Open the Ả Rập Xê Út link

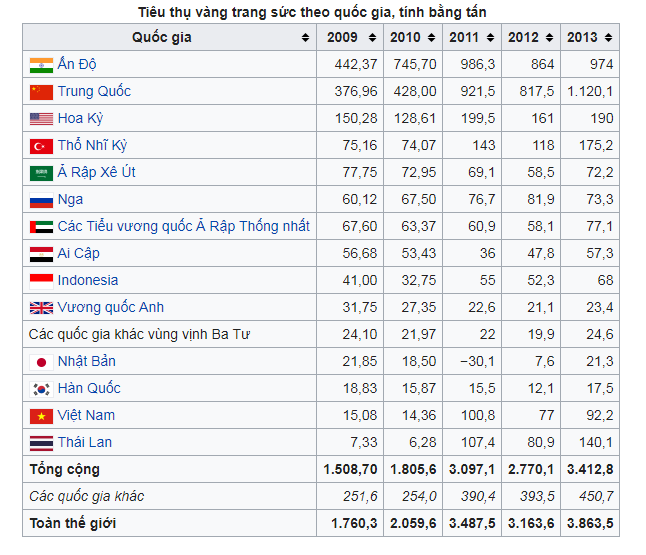[96, 172]
